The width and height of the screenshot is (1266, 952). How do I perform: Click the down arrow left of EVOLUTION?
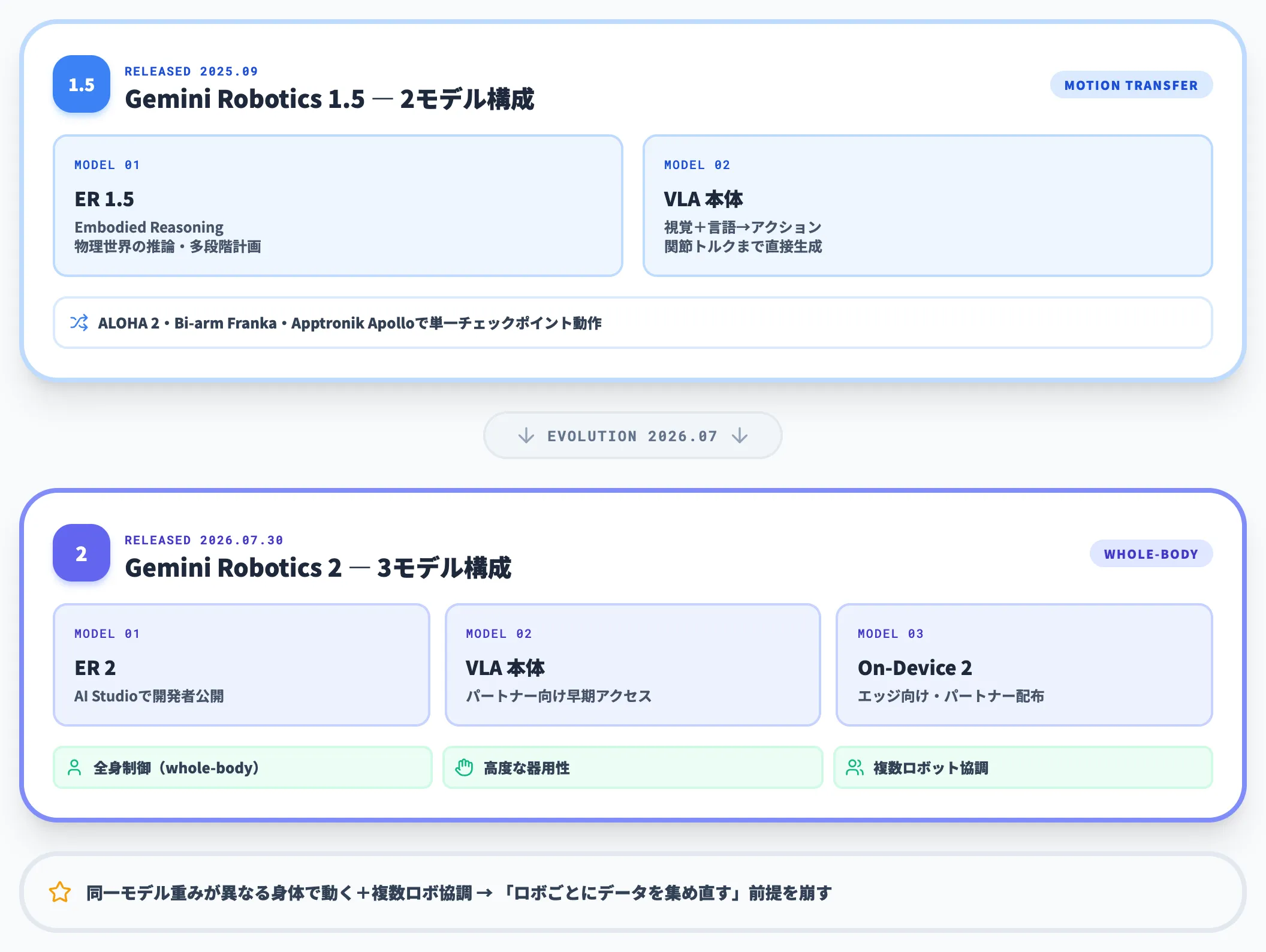(526, 435)
